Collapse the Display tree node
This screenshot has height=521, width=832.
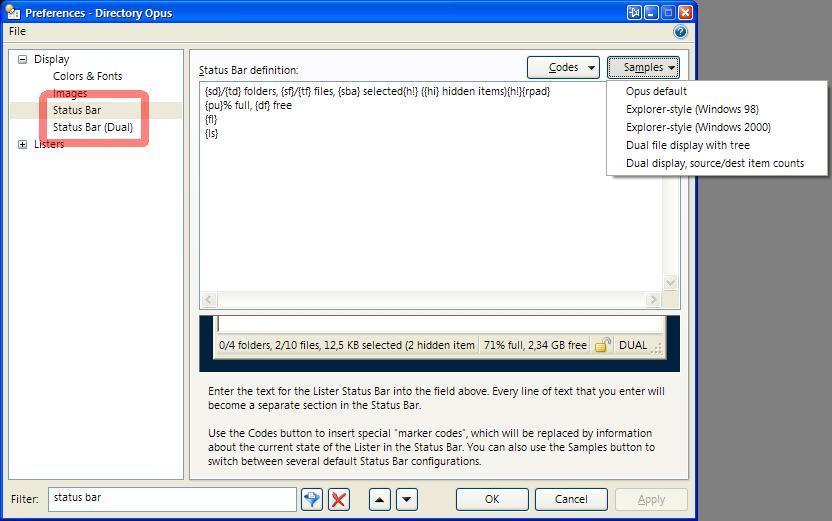(22, 59)
